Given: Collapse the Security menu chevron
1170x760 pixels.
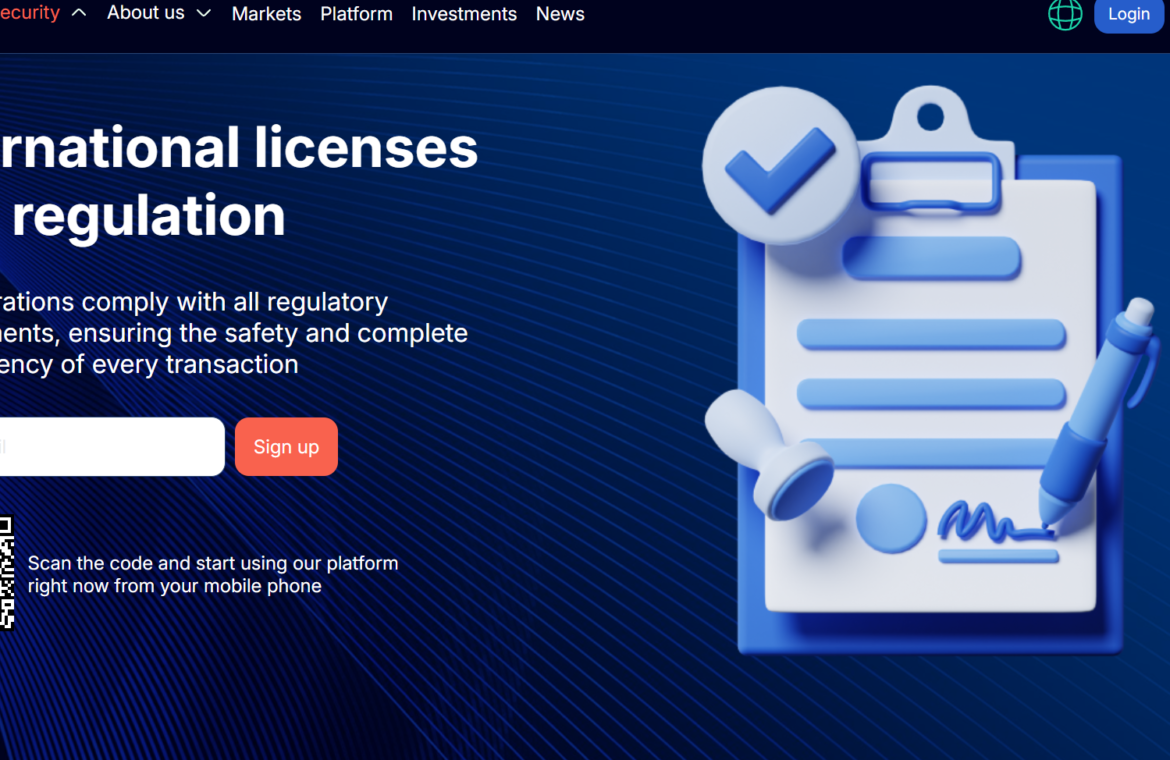Looking at the screenshot, I should (x=79, y=13).
